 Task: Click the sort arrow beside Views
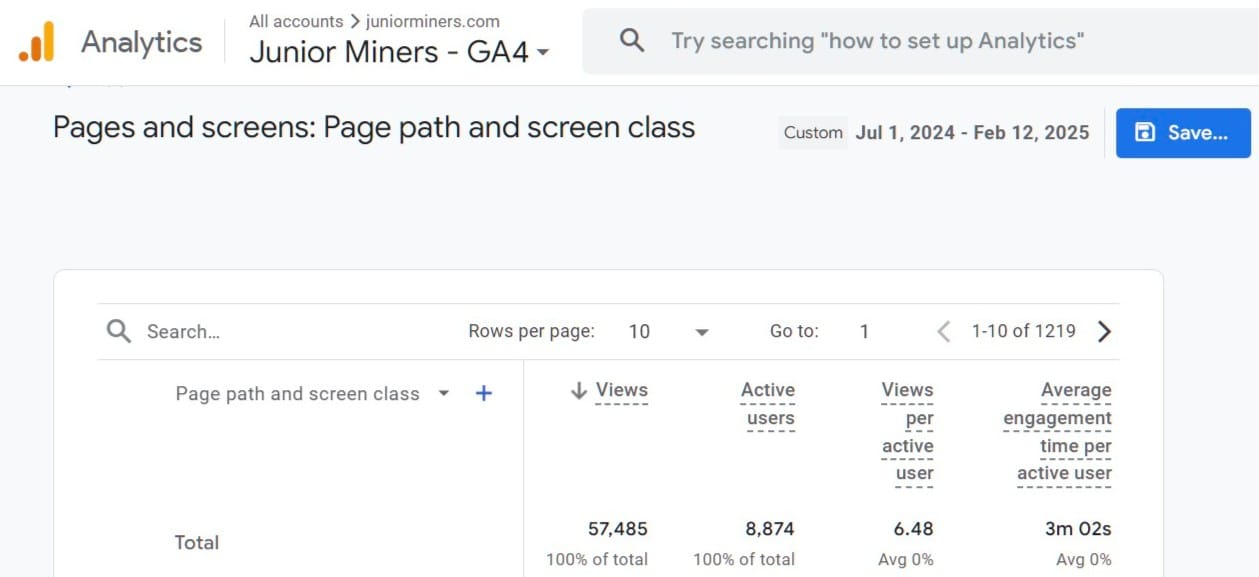578,391
